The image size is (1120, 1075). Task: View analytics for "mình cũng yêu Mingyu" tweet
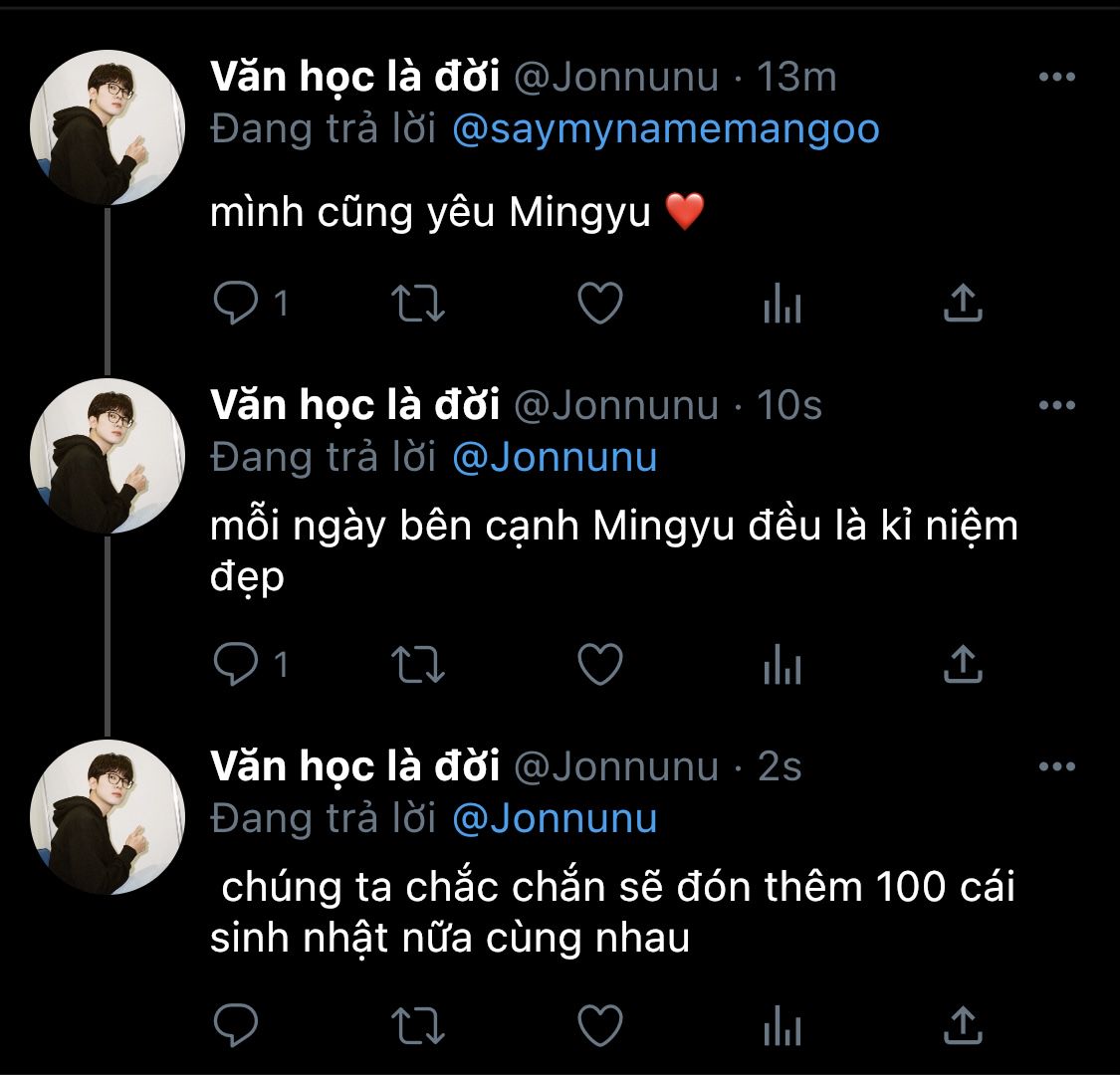point(783,304)
